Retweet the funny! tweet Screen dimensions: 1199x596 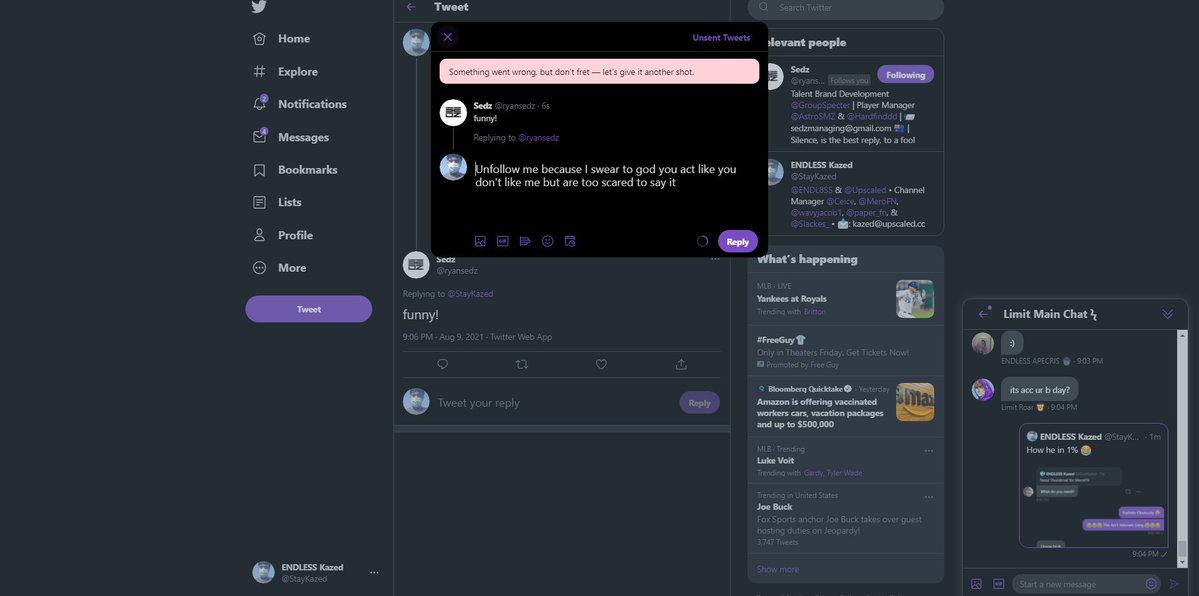click(x=521, y=364)
